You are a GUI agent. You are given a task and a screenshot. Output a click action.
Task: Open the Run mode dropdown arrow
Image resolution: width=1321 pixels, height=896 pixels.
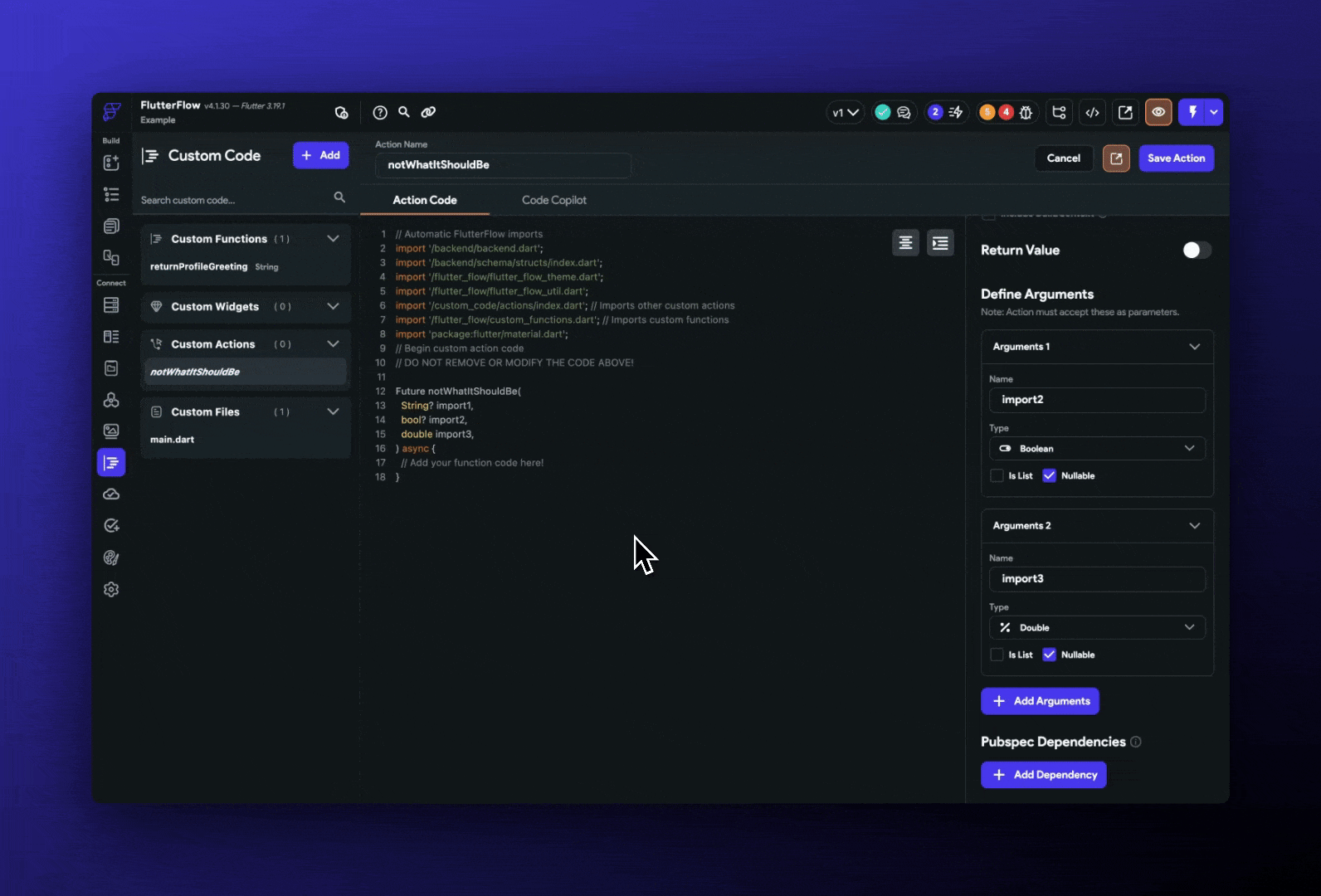(1214, 112)
